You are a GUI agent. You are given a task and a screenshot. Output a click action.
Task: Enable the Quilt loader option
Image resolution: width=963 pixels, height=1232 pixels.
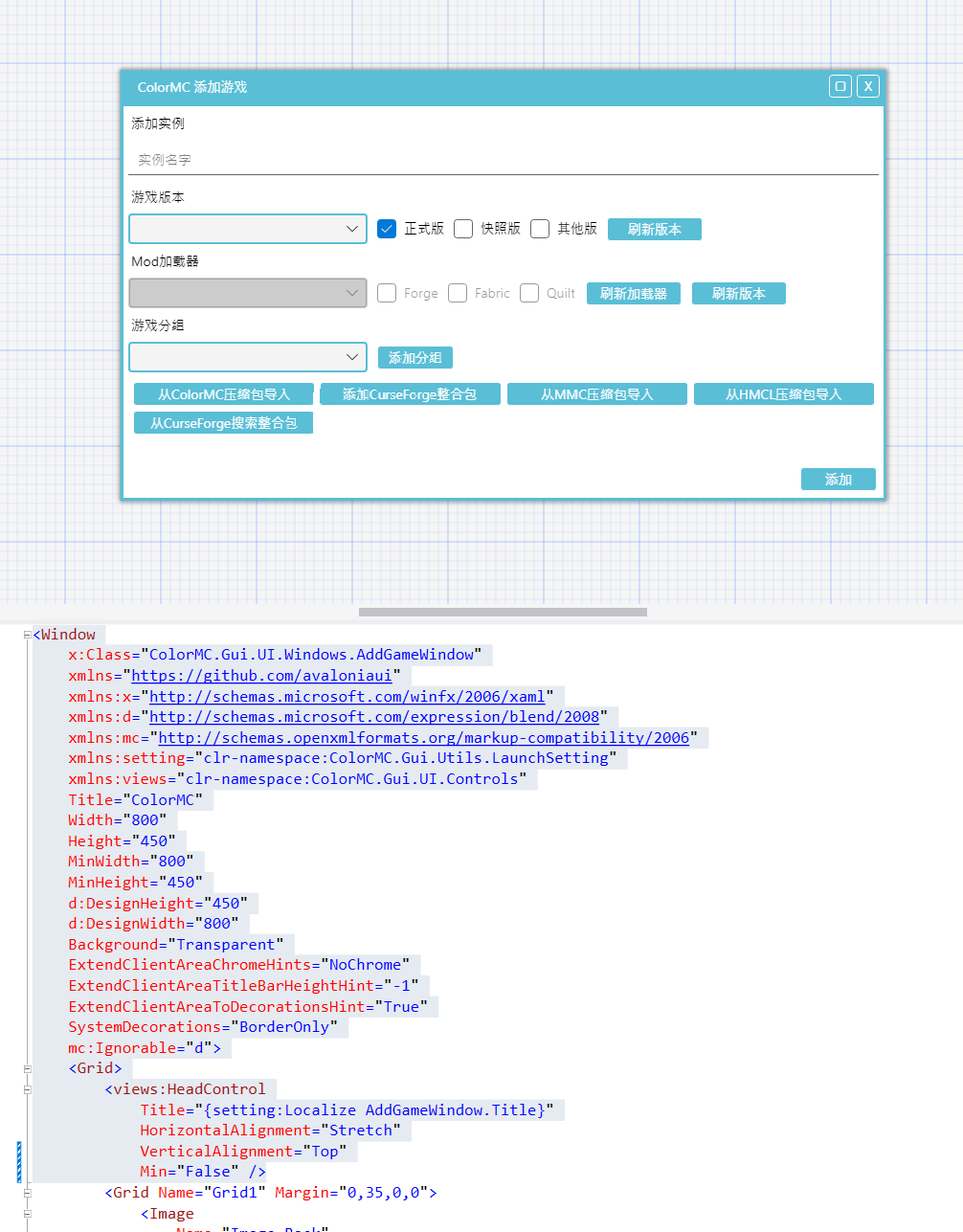click(x=529, y=293)
